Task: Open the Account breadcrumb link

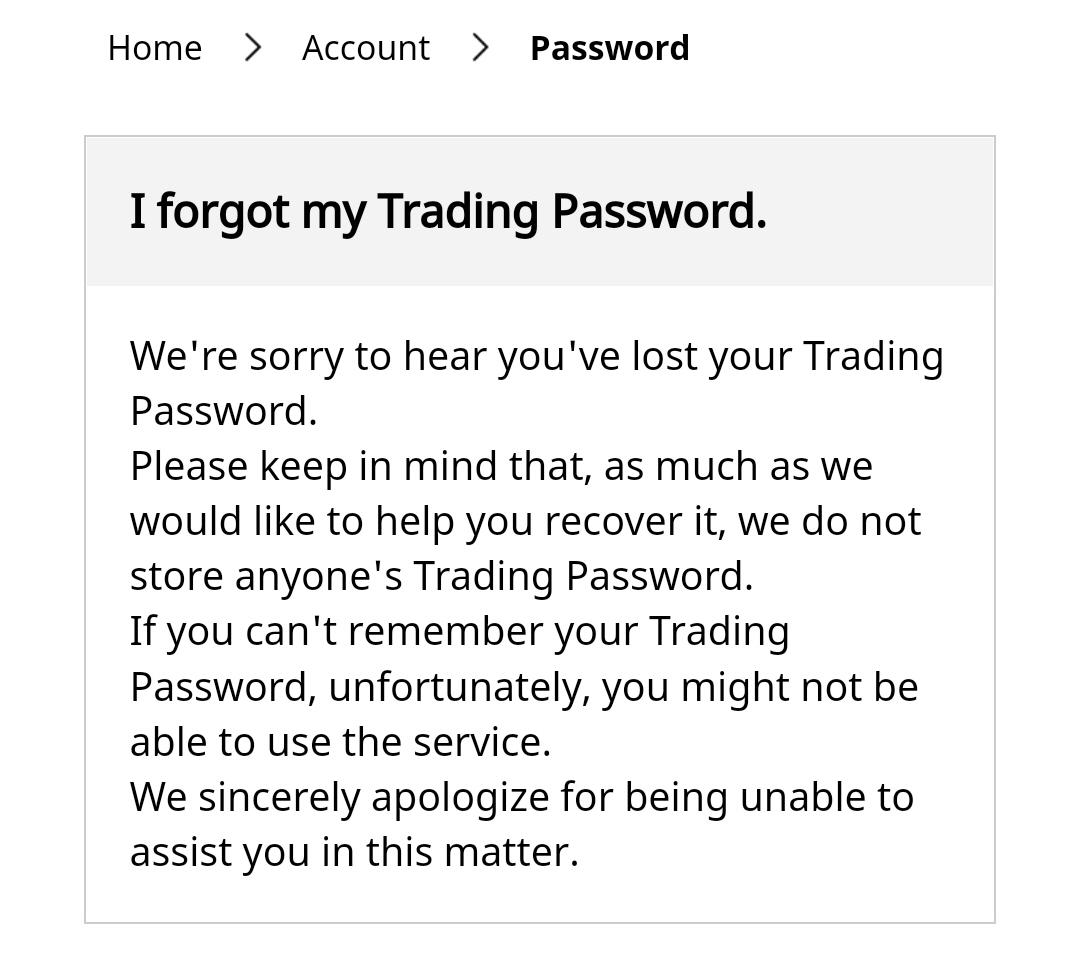Action: tap(366, 48)
